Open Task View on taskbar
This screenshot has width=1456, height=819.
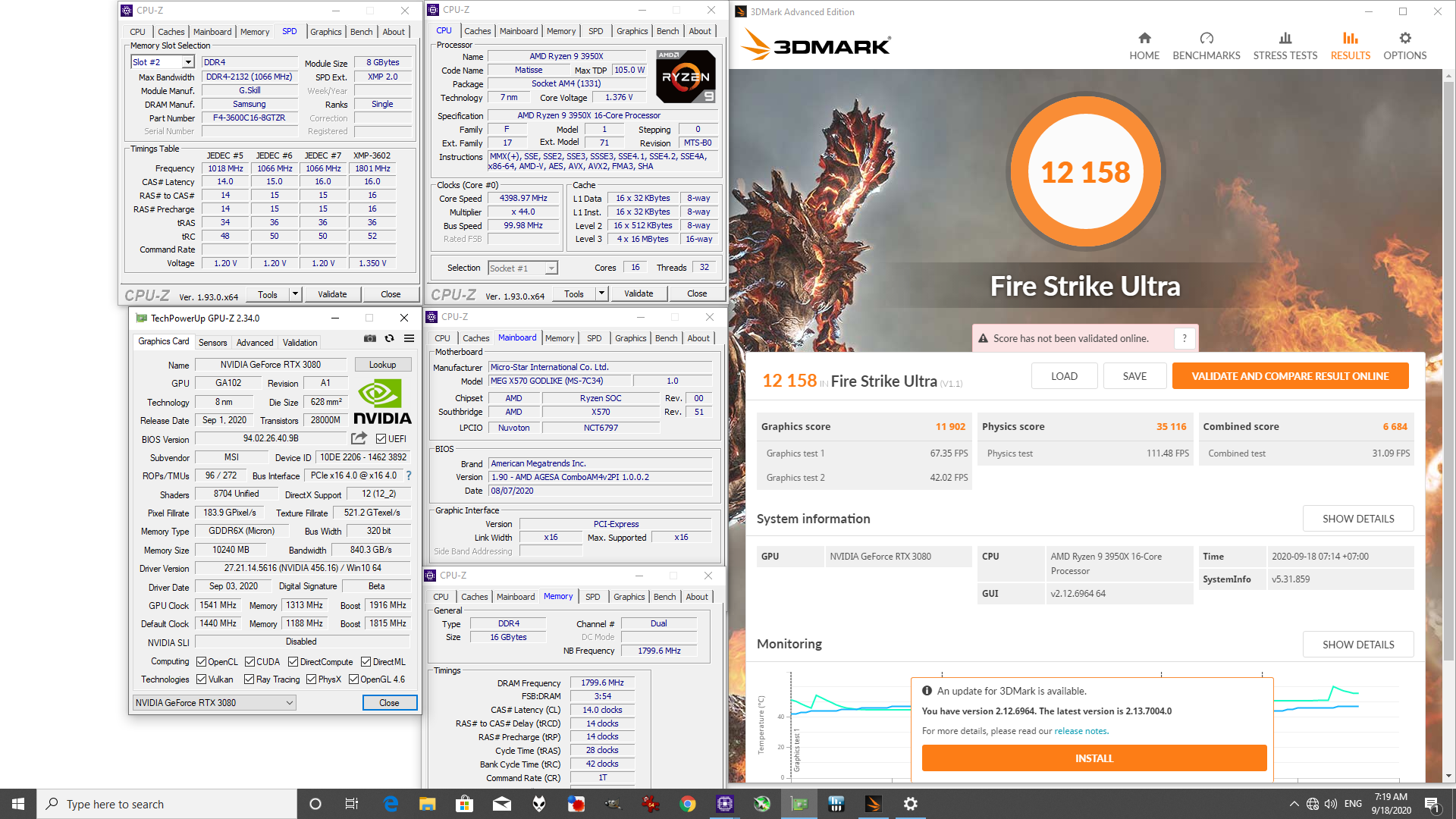[352, 804]
